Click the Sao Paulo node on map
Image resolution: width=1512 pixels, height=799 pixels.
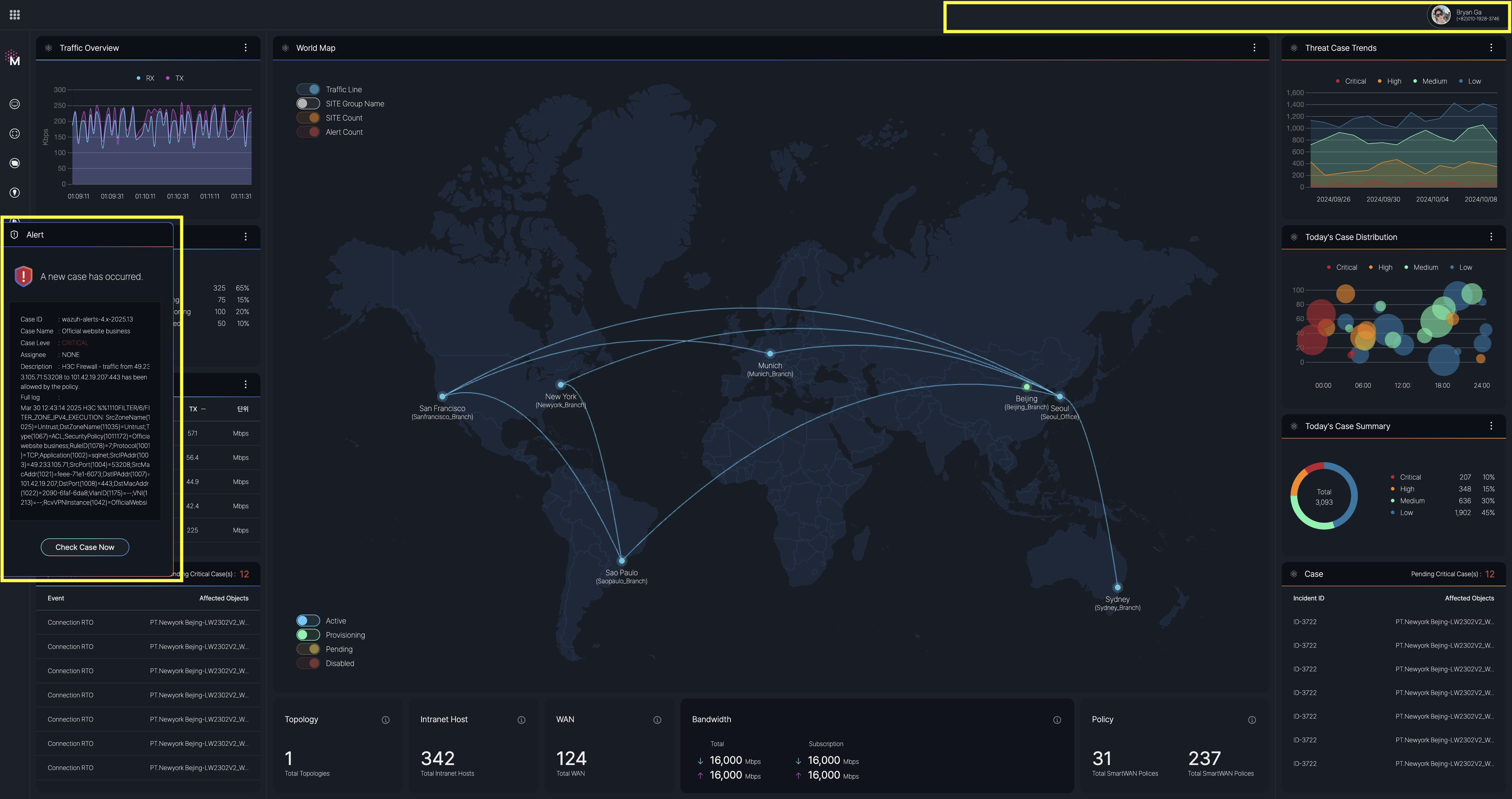pos(622,561)
